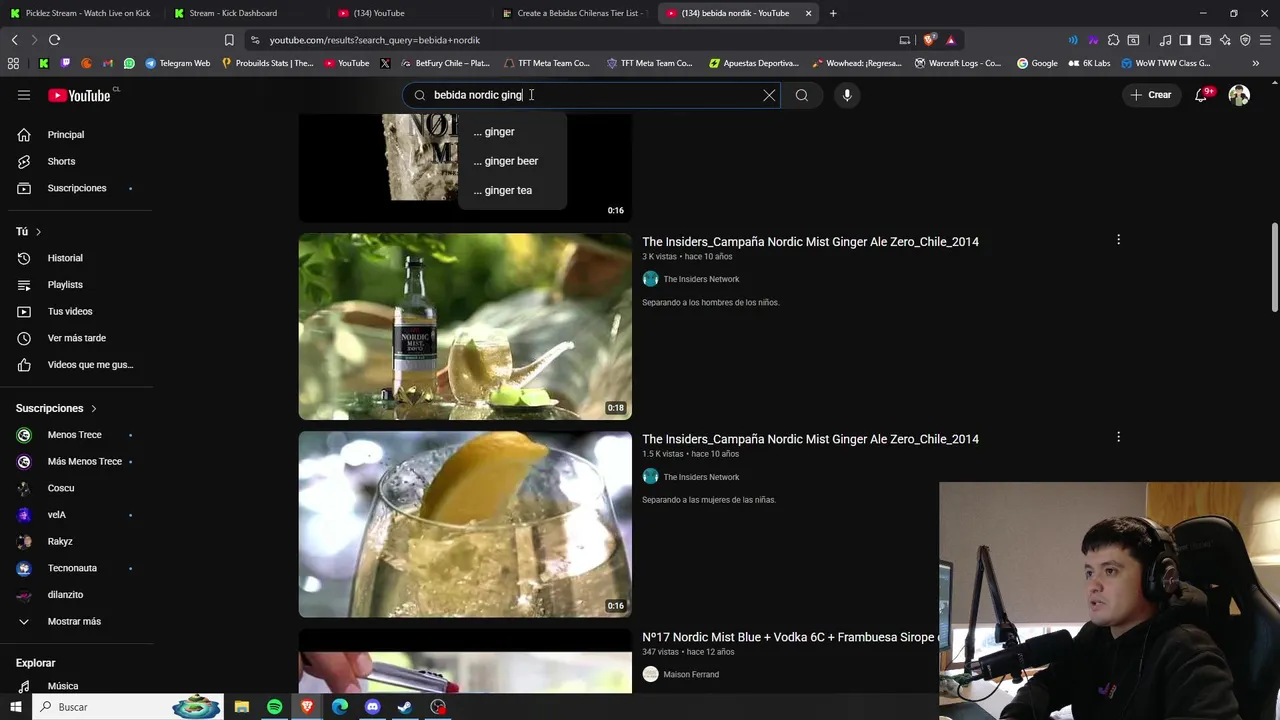Open Steam from taskbar
The height and width of the screenshot is (720, 1280).
(405, 707)
